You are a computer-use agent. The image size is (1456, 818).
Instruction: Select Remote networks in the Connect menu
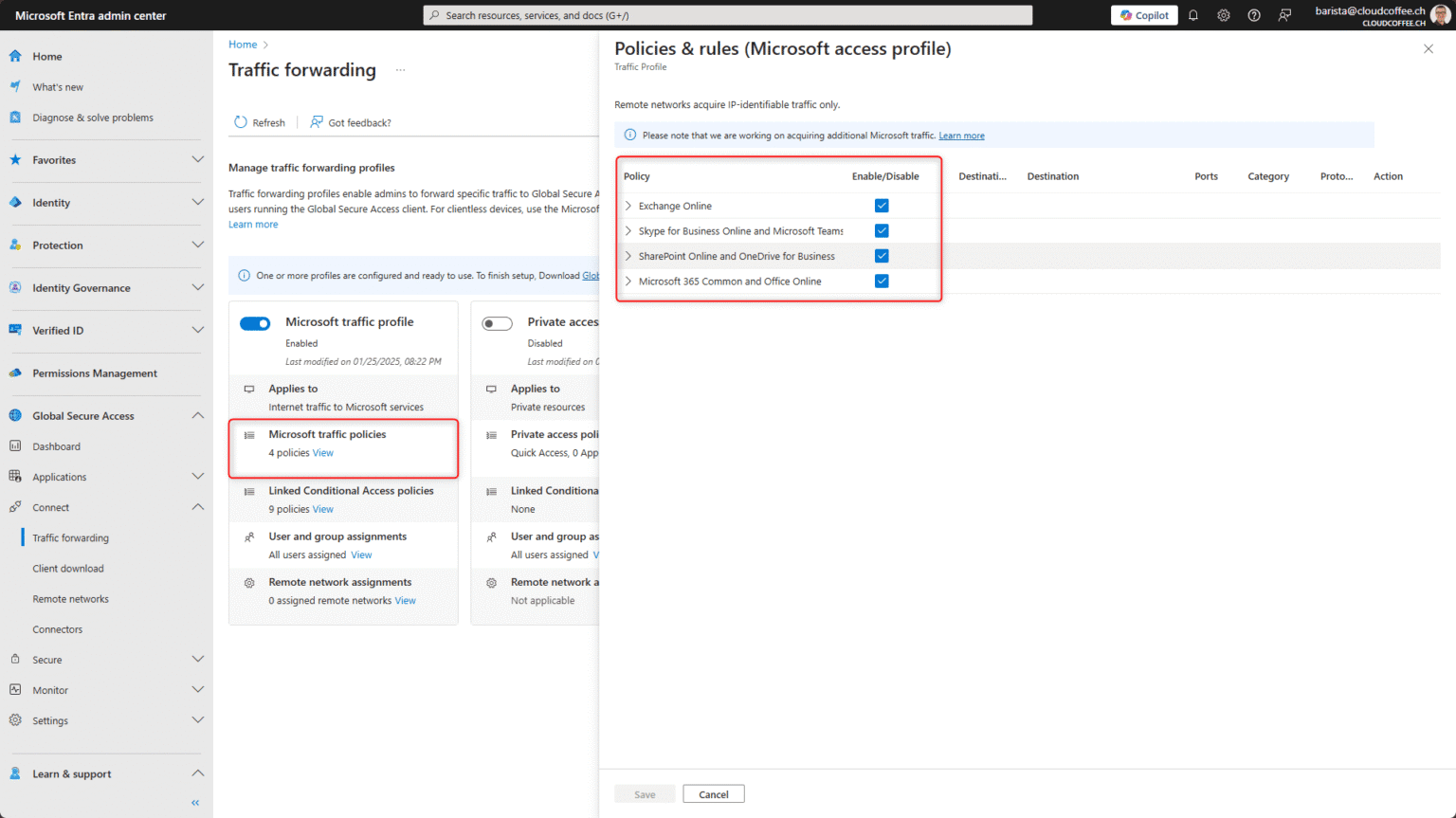coord(72,598)
